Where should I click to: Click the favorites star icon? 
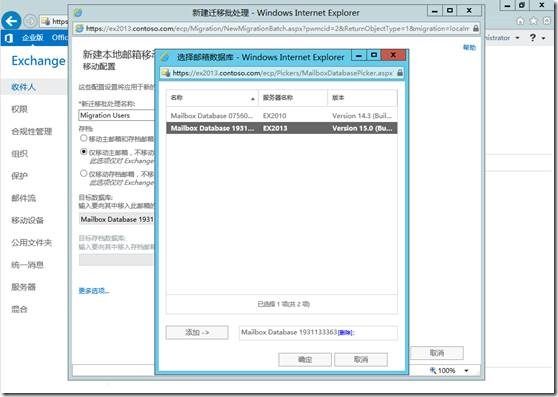pyautogui.click(x=533, y=21)
